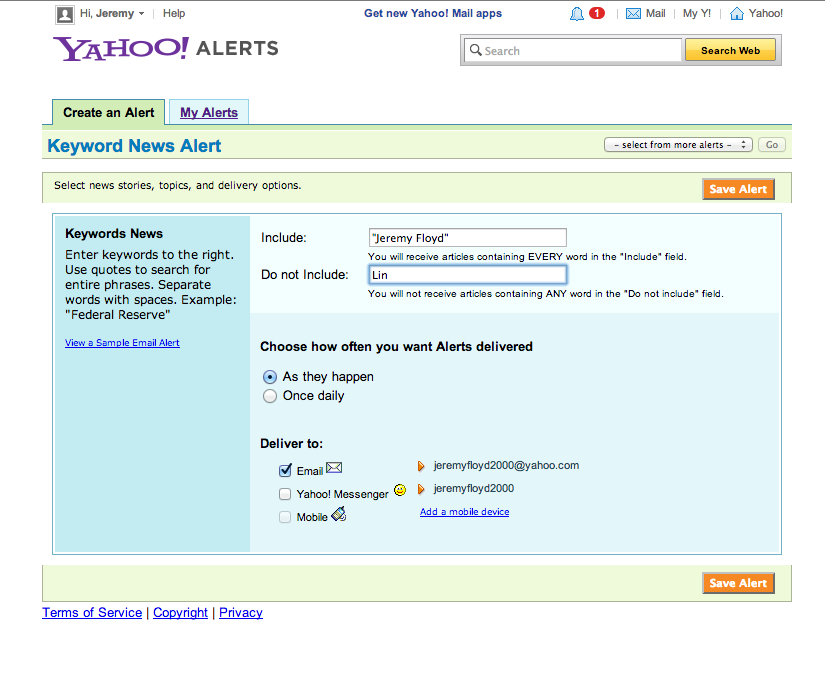Click the Go button next to dropdown
The height and width of the screenshot is (686, 825).
coord(772,145)
